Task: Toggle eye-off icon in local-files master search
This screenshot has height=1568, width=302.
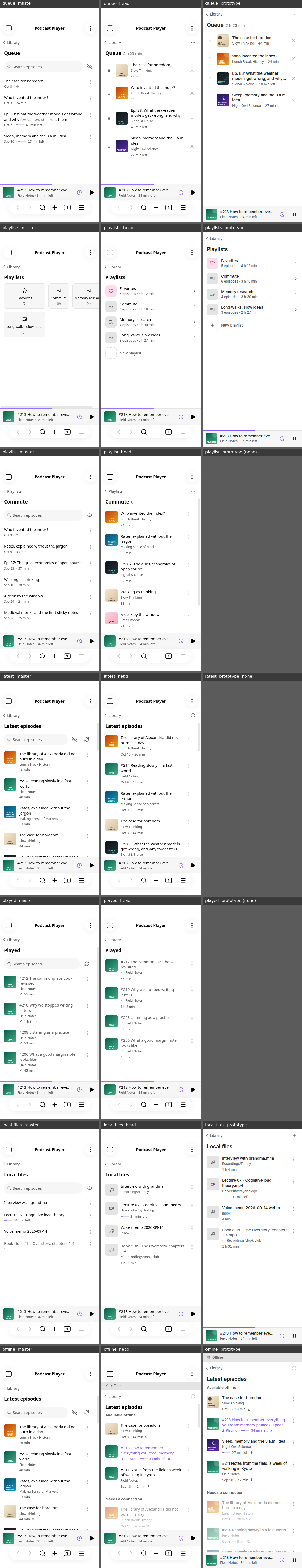Action: (x=90, y=1188)
